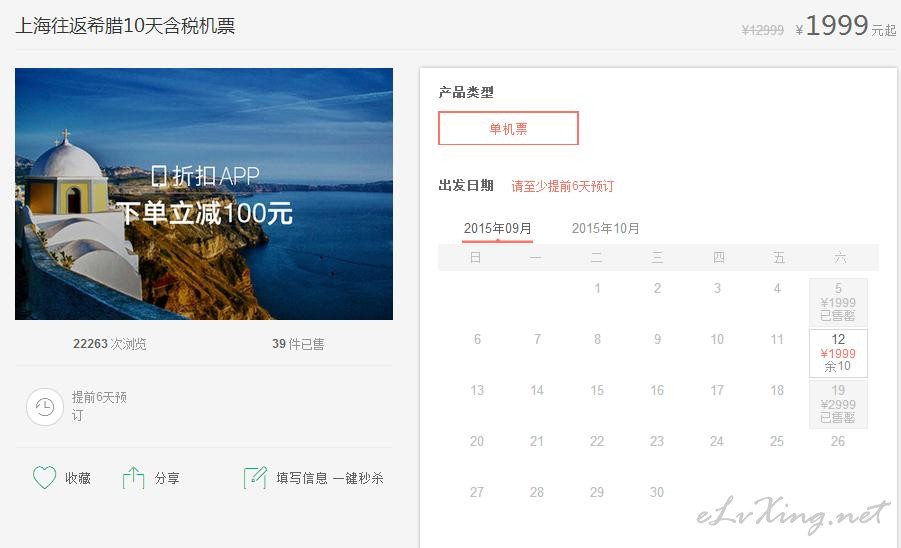The image size is (901, 548).
Task: Click the red 请至少提前6天预订 warning
Action: (563, 186)
